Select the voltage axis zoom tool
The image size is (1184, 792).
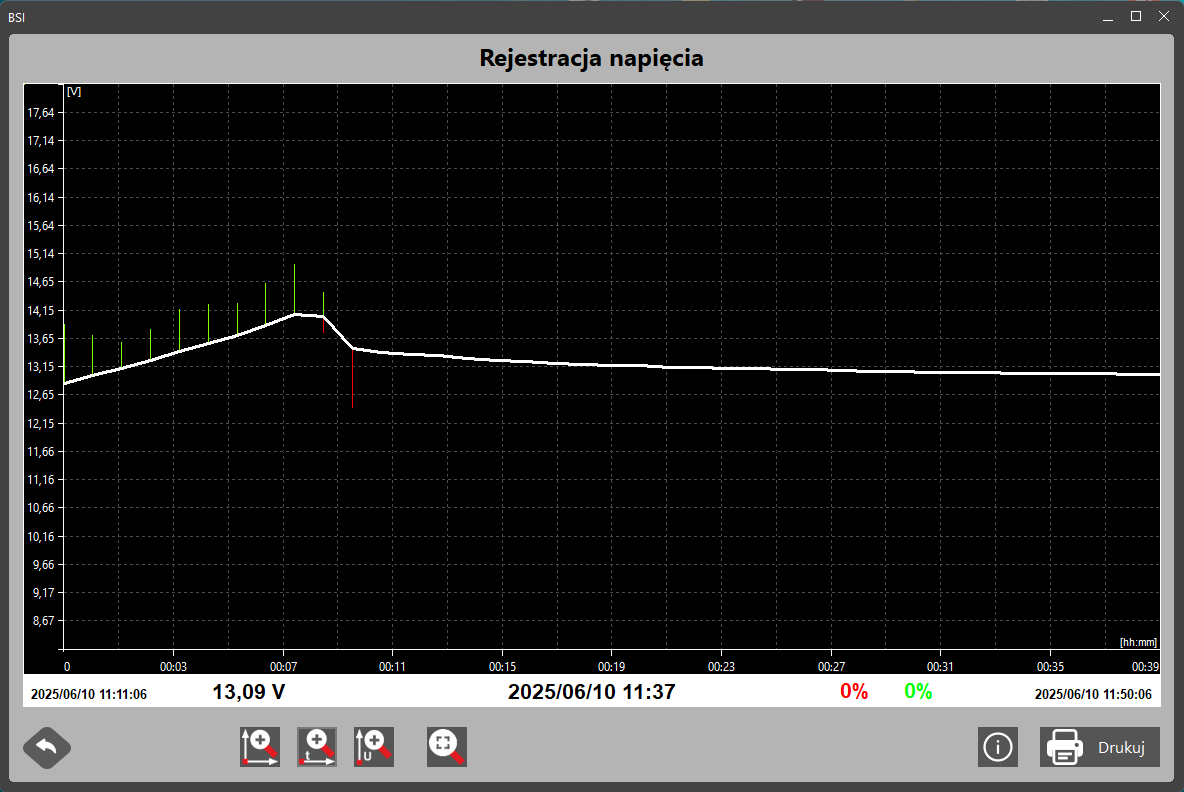pyautogui.click(x=373, y=746)
